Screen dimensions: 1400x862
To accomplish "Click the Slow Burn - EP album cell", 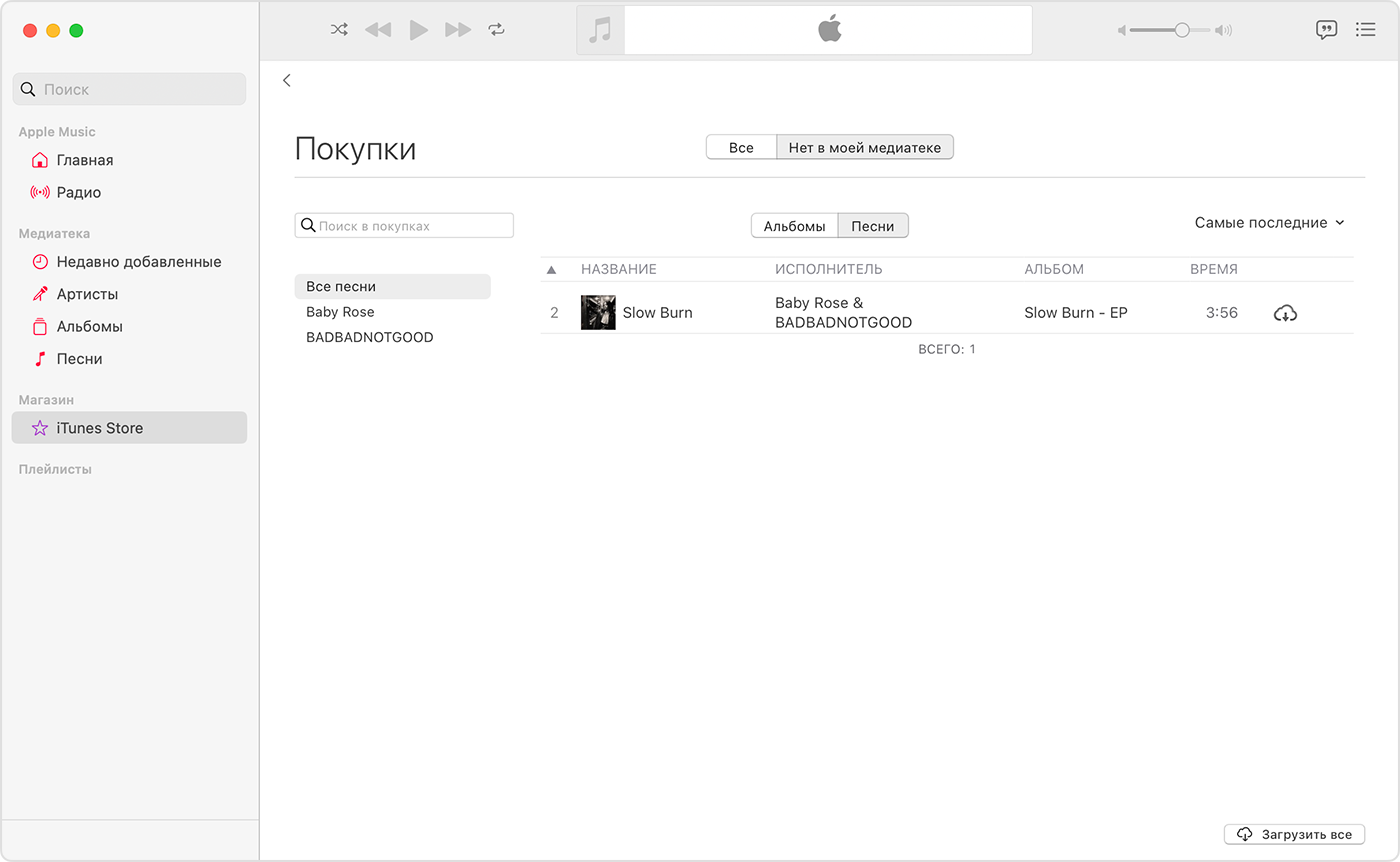I will (x=1076, y=313).
